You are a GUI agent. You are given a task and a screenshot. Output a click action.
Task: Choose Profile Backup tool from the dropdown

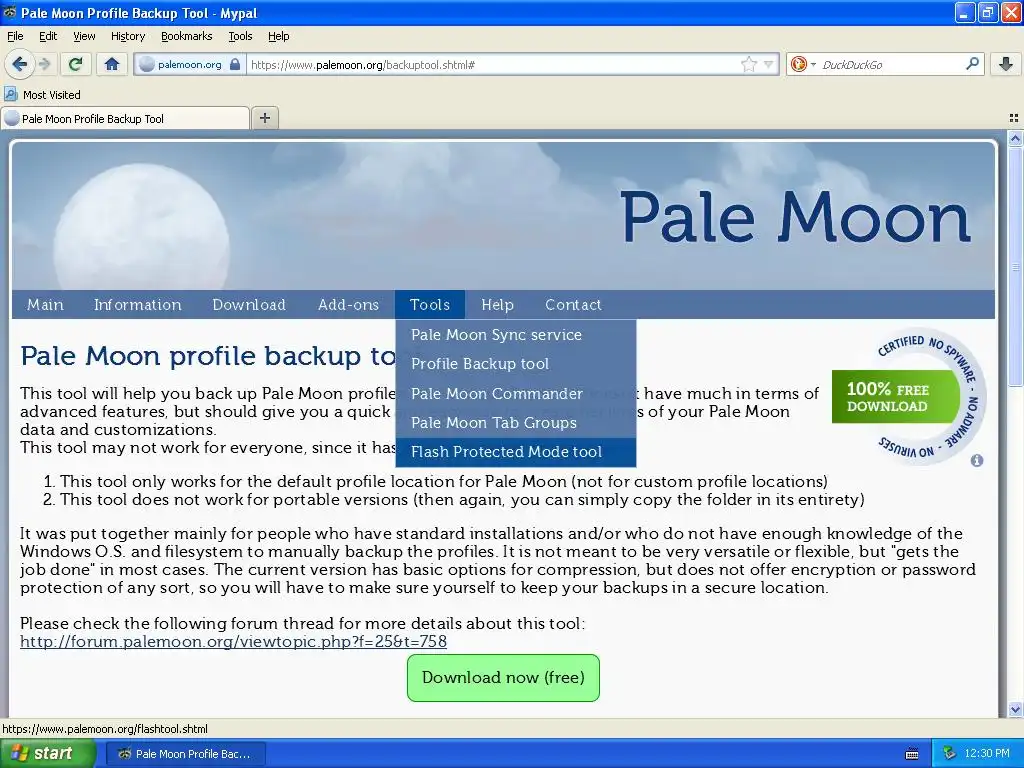[x=516, y=364]
